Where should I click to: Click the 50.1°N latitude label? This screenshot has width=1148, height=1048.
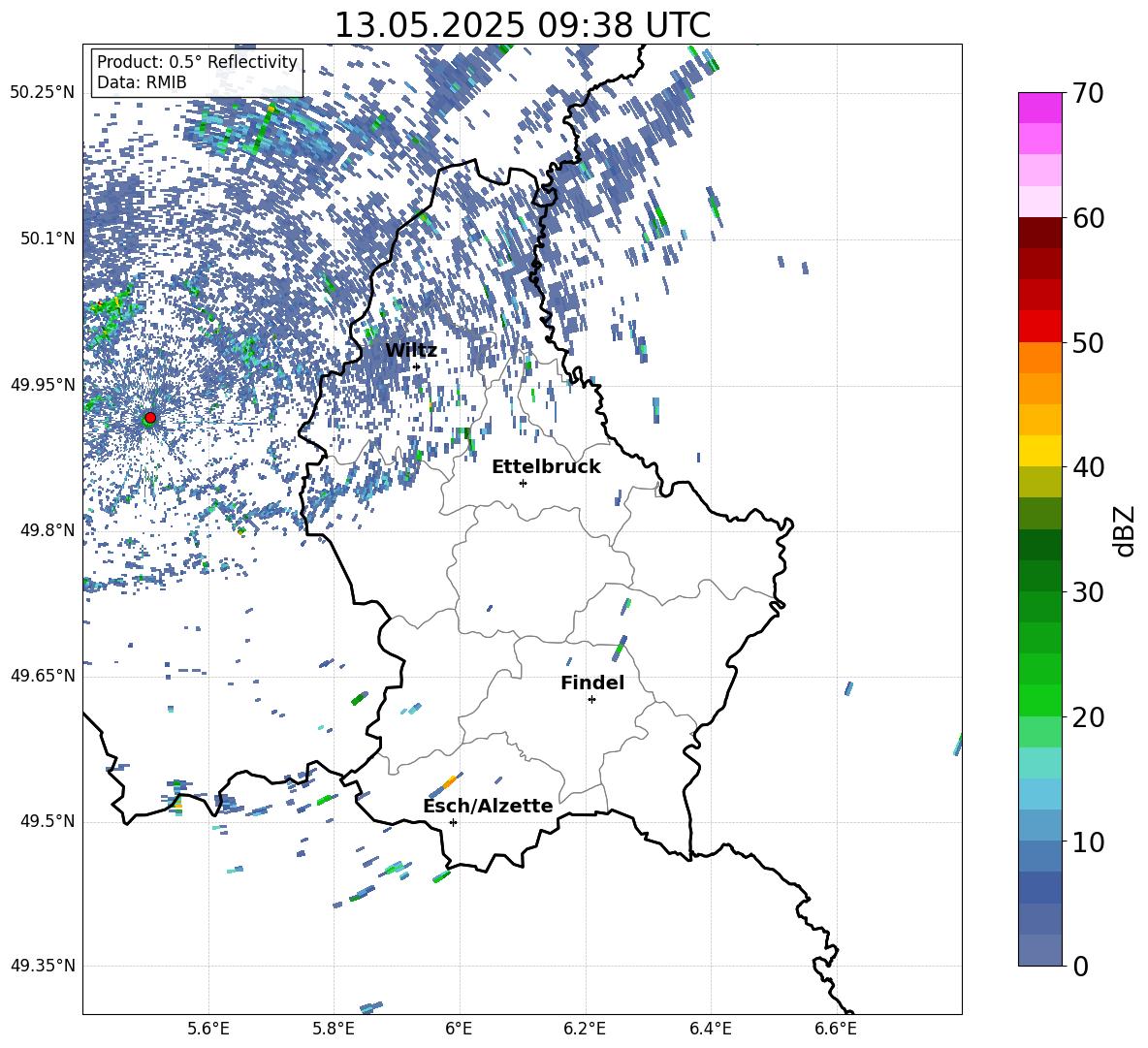coord(48,238)
